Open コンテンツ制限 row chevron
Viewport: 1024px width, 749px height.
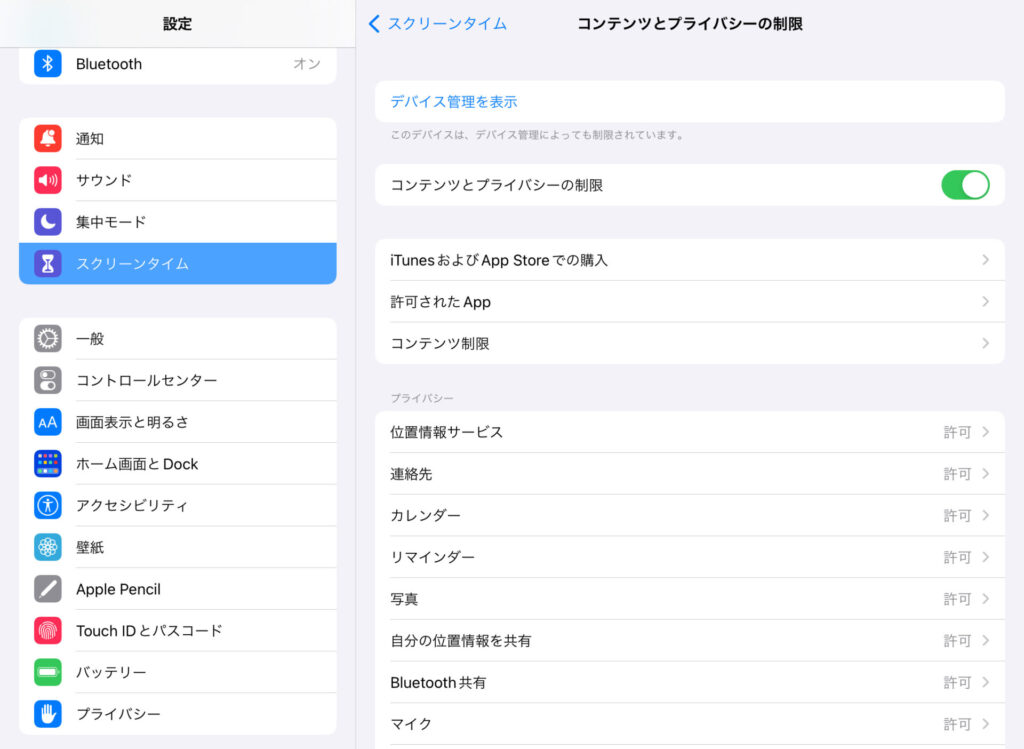point(985,343)
